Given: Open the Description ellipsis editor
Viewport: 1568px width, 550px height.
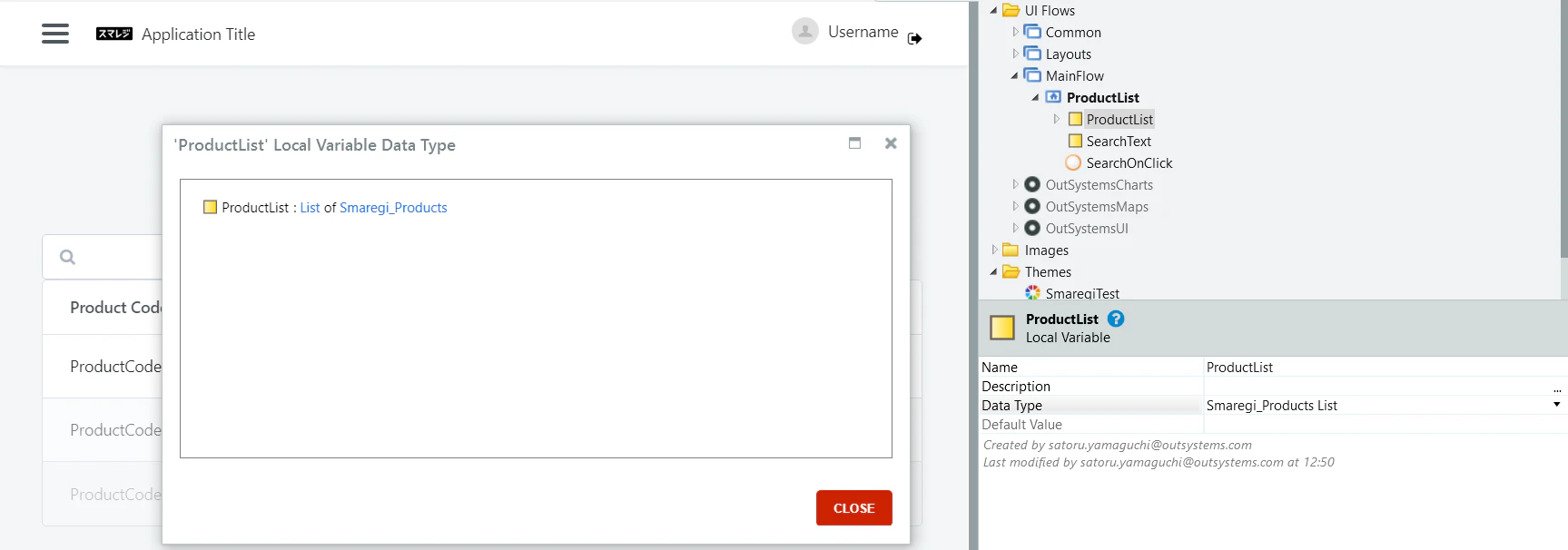Looking at the screenshot, I should (1557, 388).
